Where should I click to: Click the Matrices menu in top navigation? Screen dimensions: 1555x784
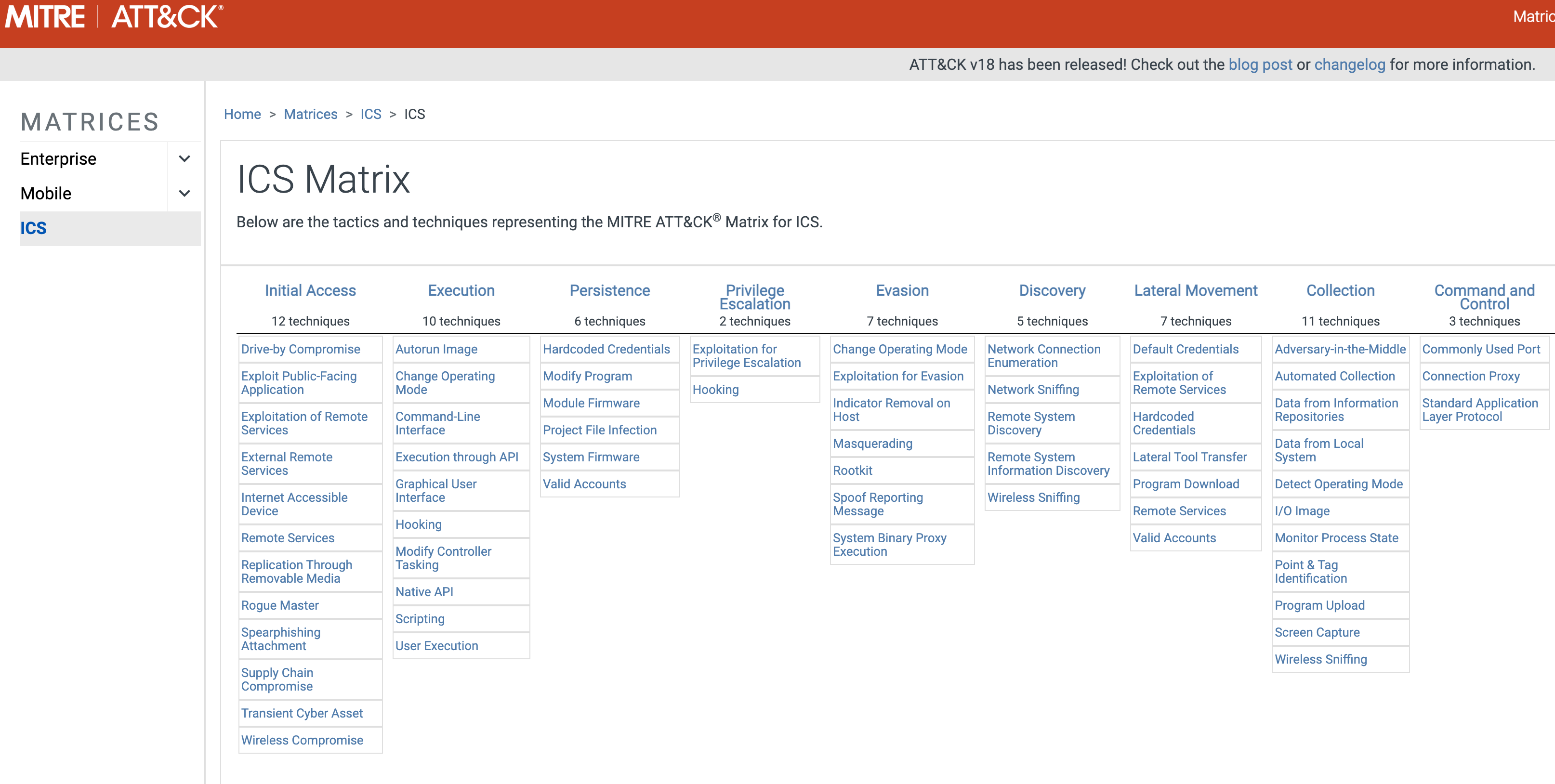(x=1533, y=17)
